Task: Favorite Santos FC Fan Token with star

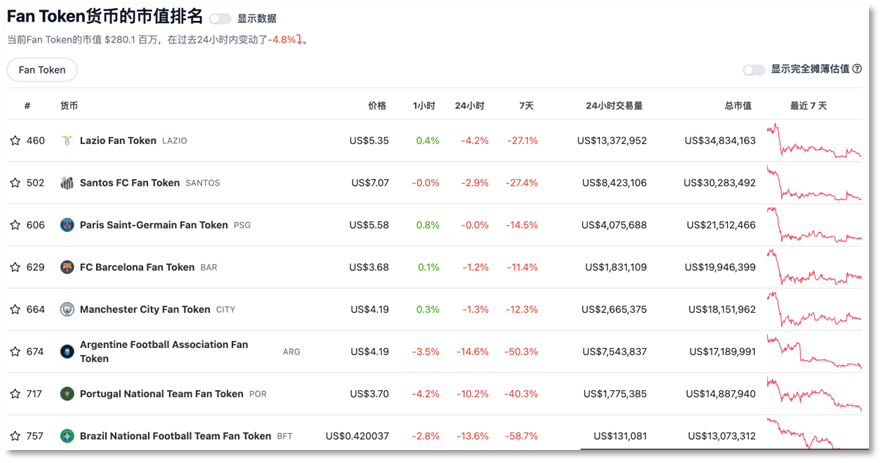Action: (x=15, y=183)
